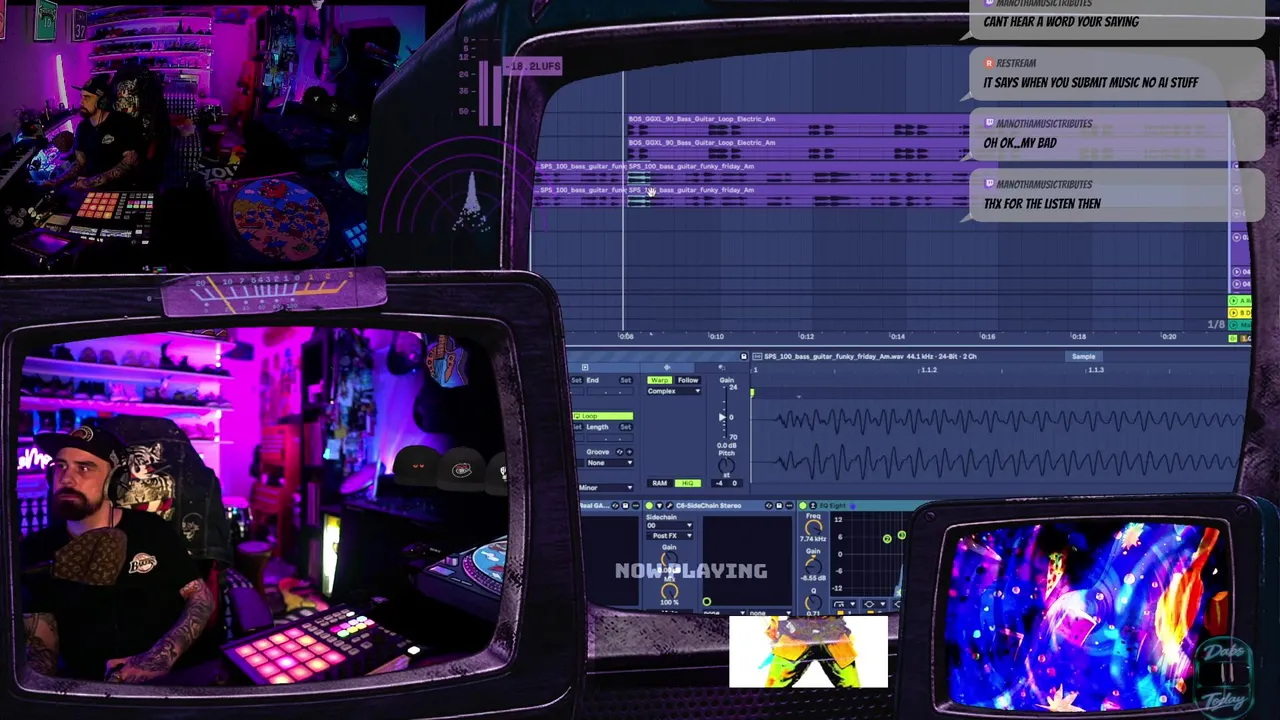Click save preset icon on Real GA device
The height and width of the screenshot is (720, 1280).
coord(625,506)
